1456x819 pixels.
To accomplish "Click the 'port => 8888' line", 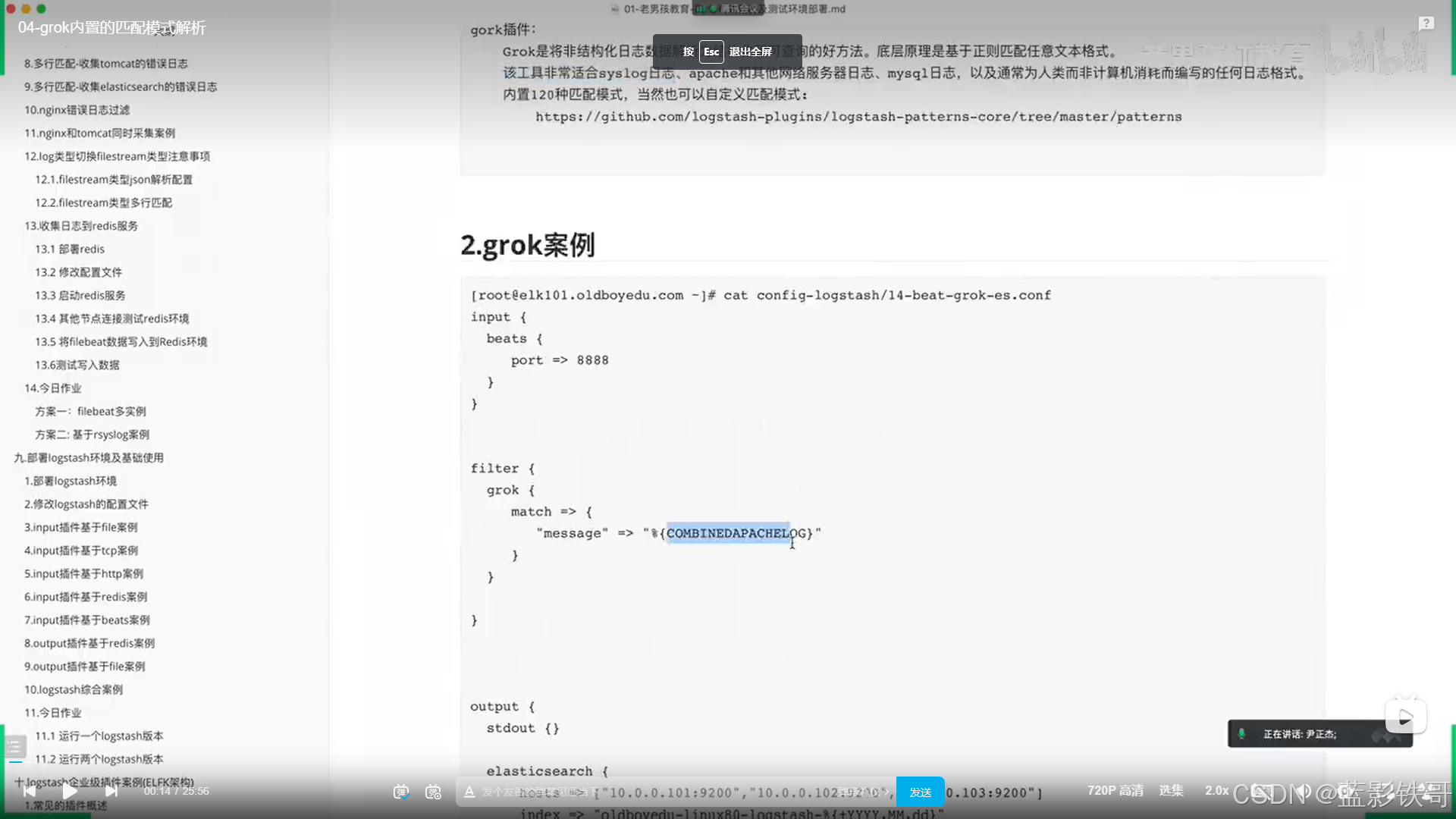I will point(560,360).
